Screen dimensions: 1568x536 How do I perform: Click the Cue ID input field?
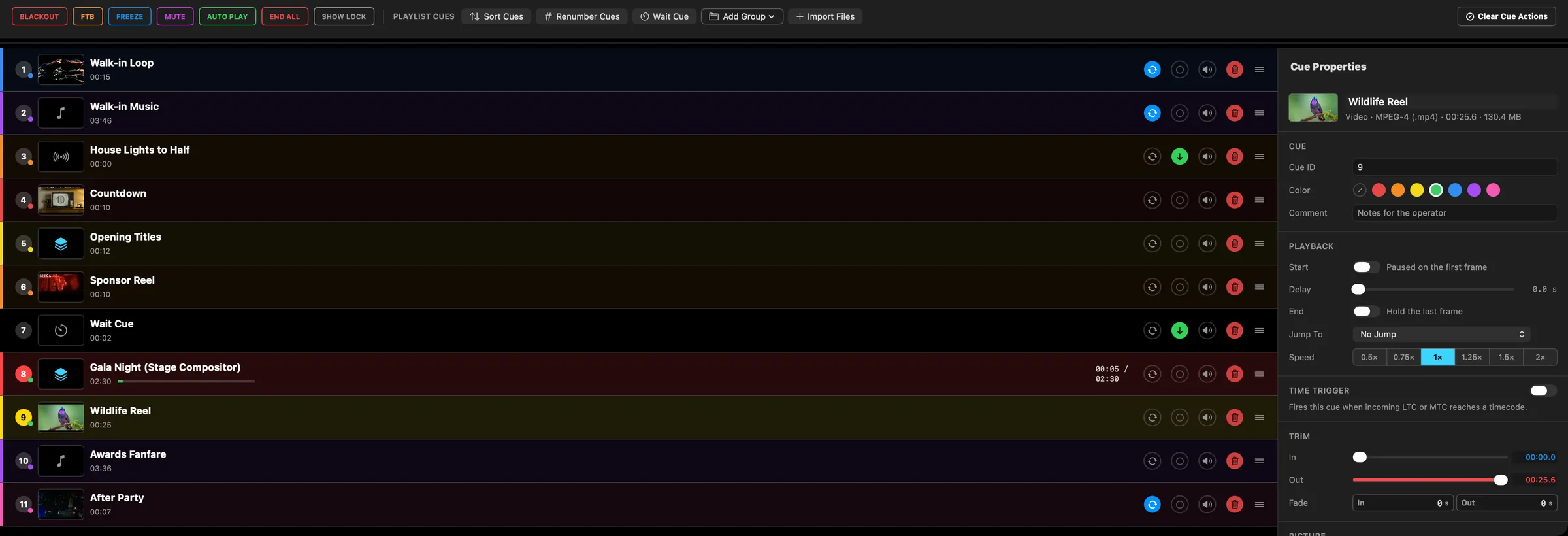pos(1454,167)
